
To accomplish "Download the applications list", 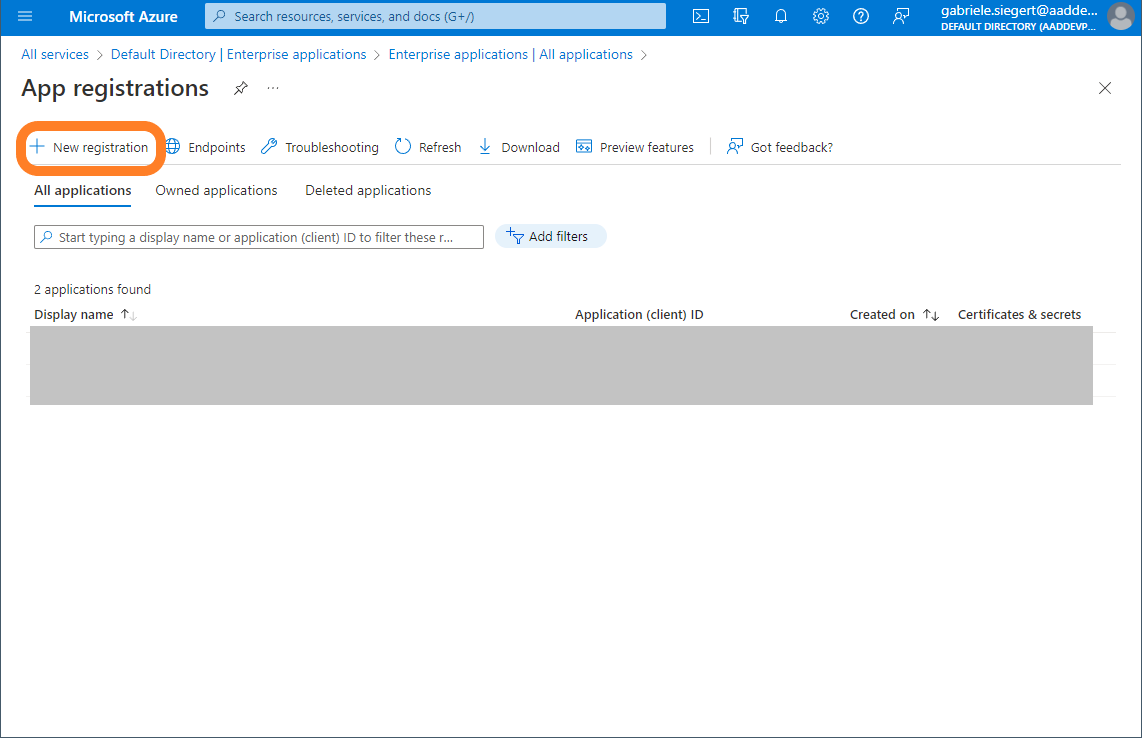I will pyautogui.click(x=519, y=147).
